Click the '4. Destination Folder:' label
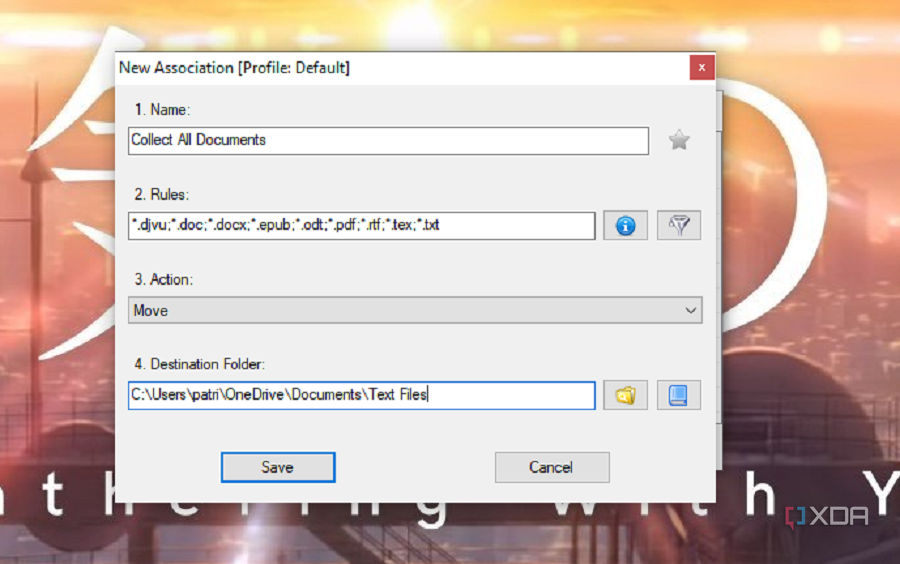Screen dimensions: 900x564 point(199,364)
